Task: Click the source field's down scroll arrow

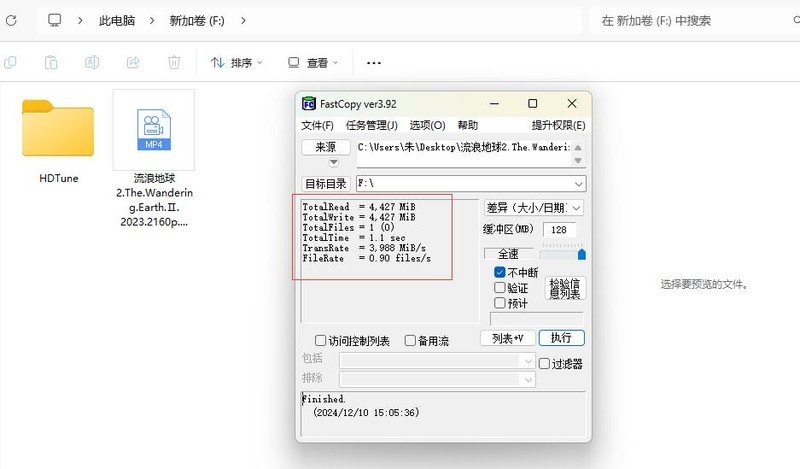Action: [x=578, y=160]
